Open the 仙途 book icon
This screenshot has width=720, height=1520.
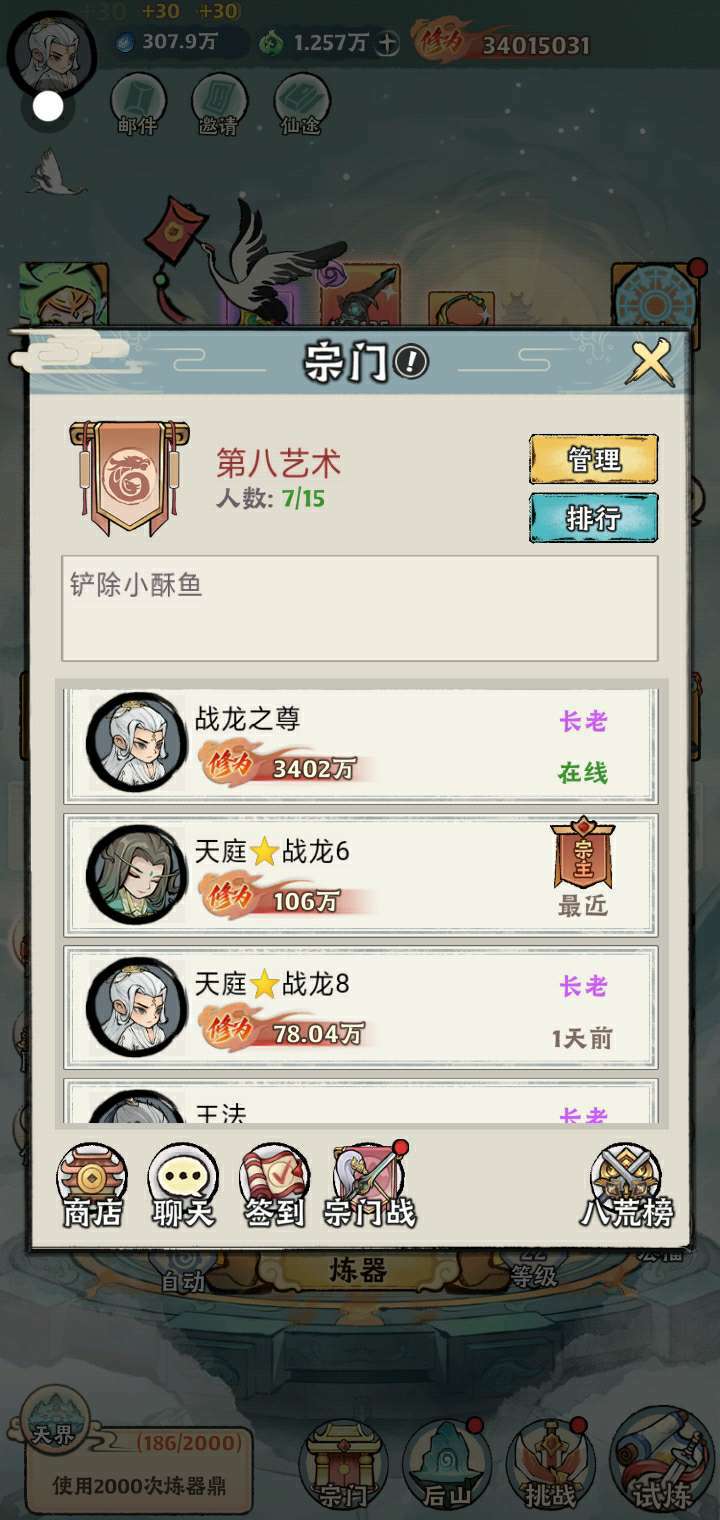301,104
